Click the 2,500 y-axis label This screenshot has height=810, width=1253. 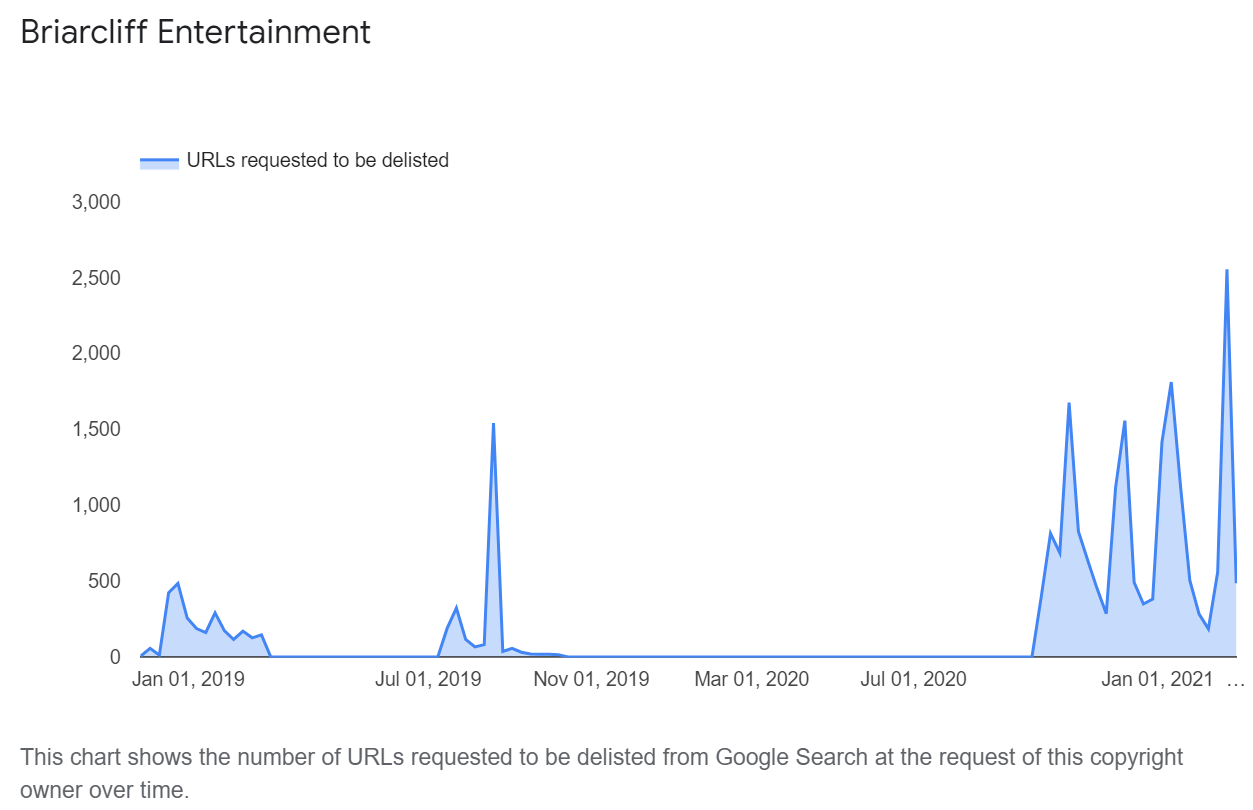96,278
